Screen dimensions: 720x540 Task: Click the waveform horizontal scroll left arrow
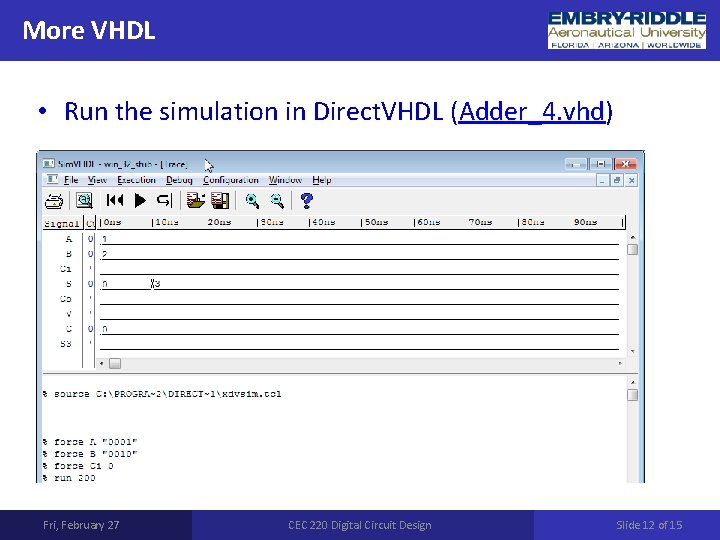click(x=102, y=364)
